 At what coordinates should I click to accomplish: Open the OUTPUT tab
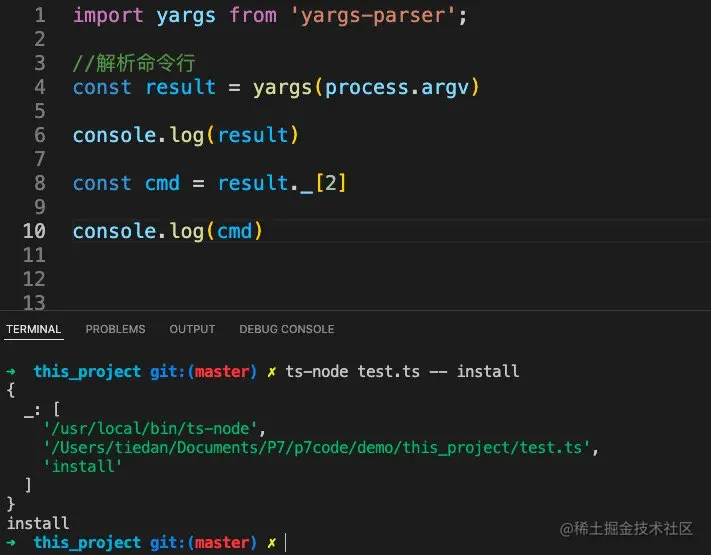(x=192, y=329)
